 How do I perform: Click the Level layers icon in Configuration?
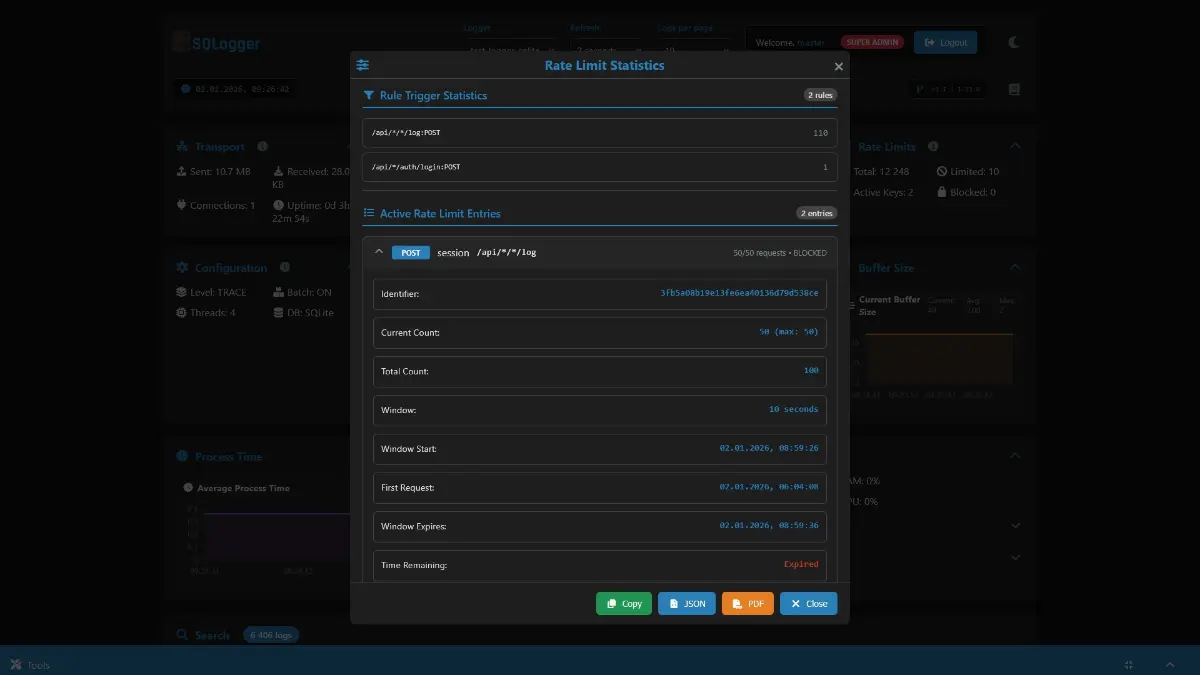coord(181,292)
